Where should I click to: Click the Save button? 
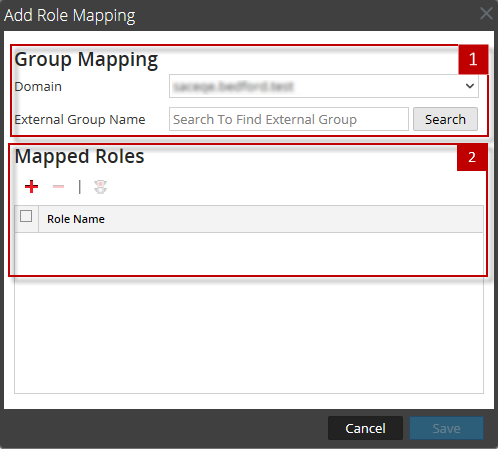tap(446, 428)
